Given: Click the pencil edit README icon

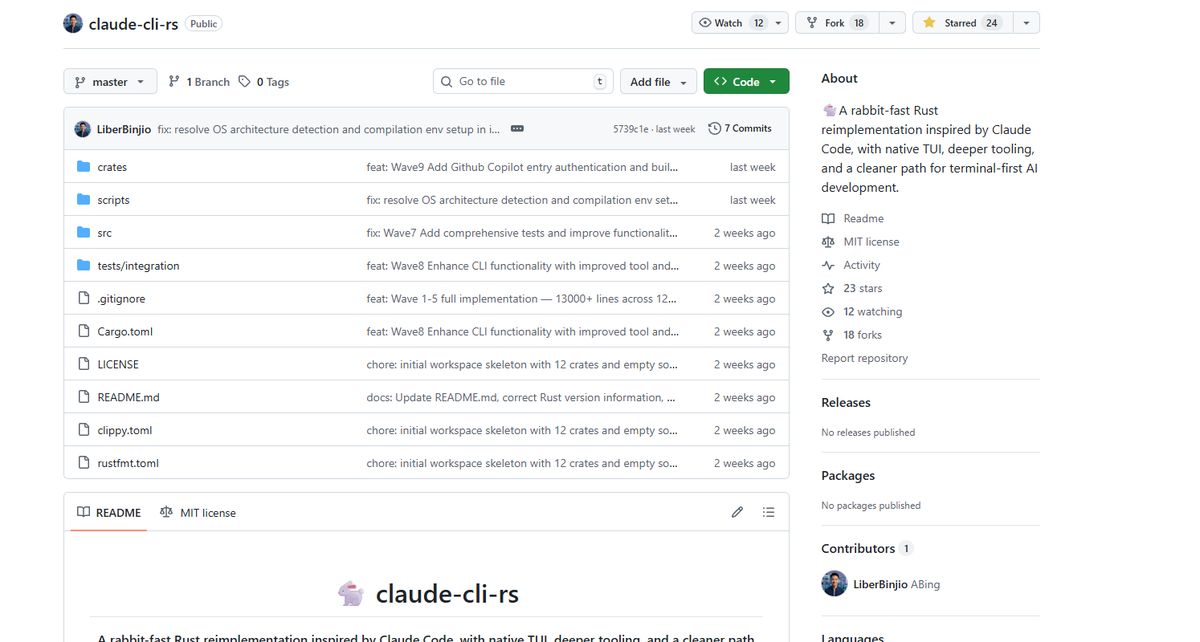Looking at the screenshot, I should click(x=737, y=512).
